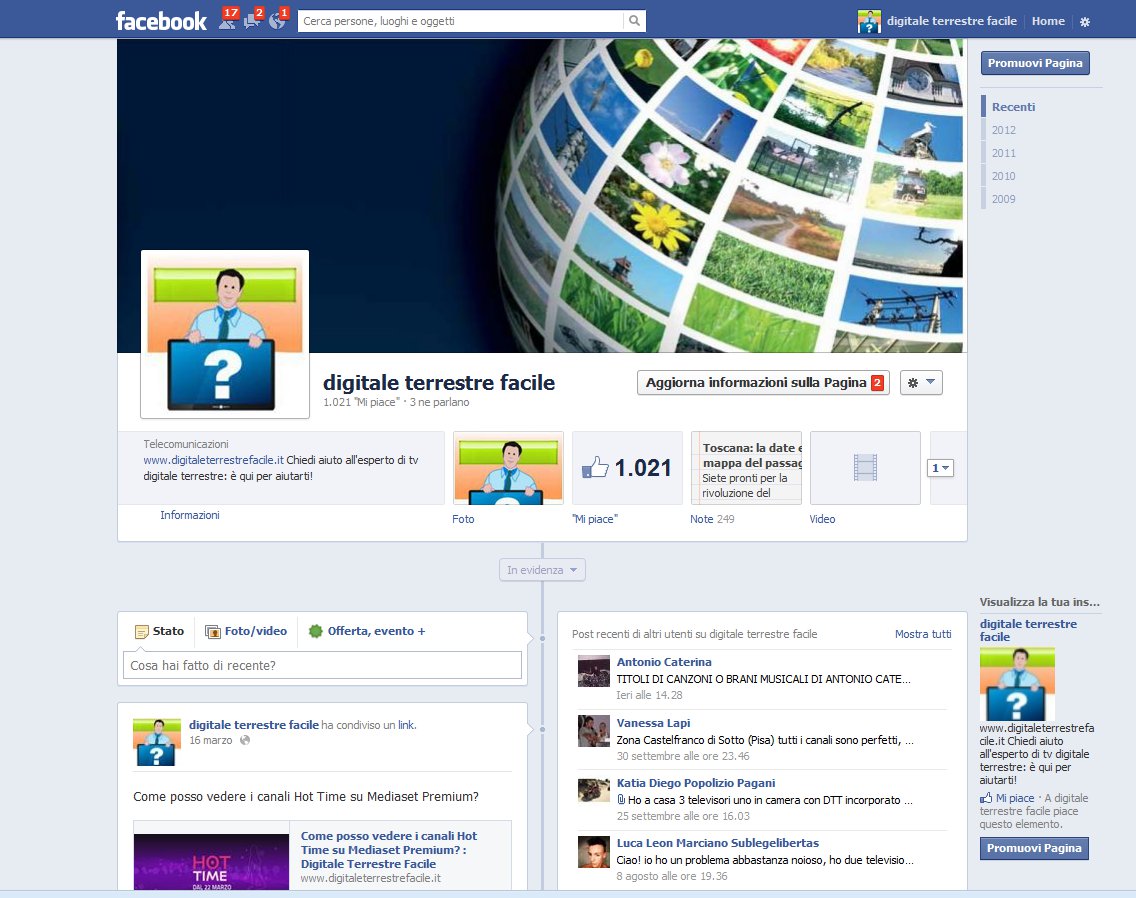The image size is (1136, 898).
Task: Open the Informazioni link
Action: pos(190,515)
